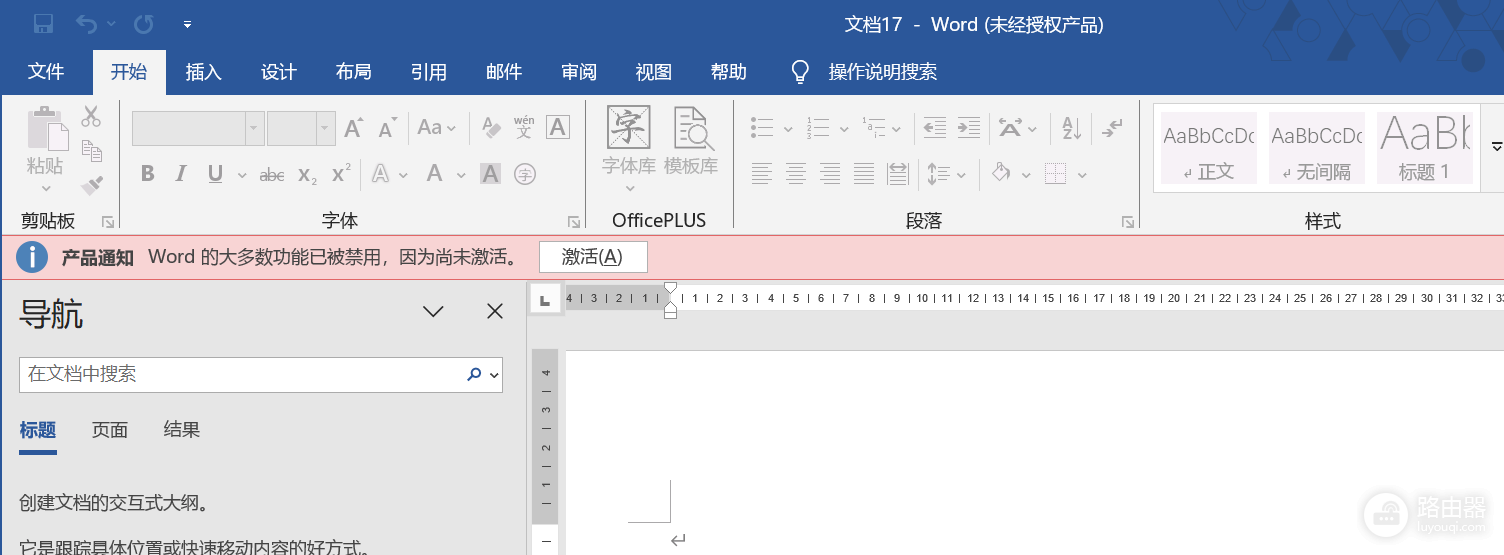1504x555 pixels.
Task: Apply the 无间隔 style
Action: click(x=1317, y=147)
